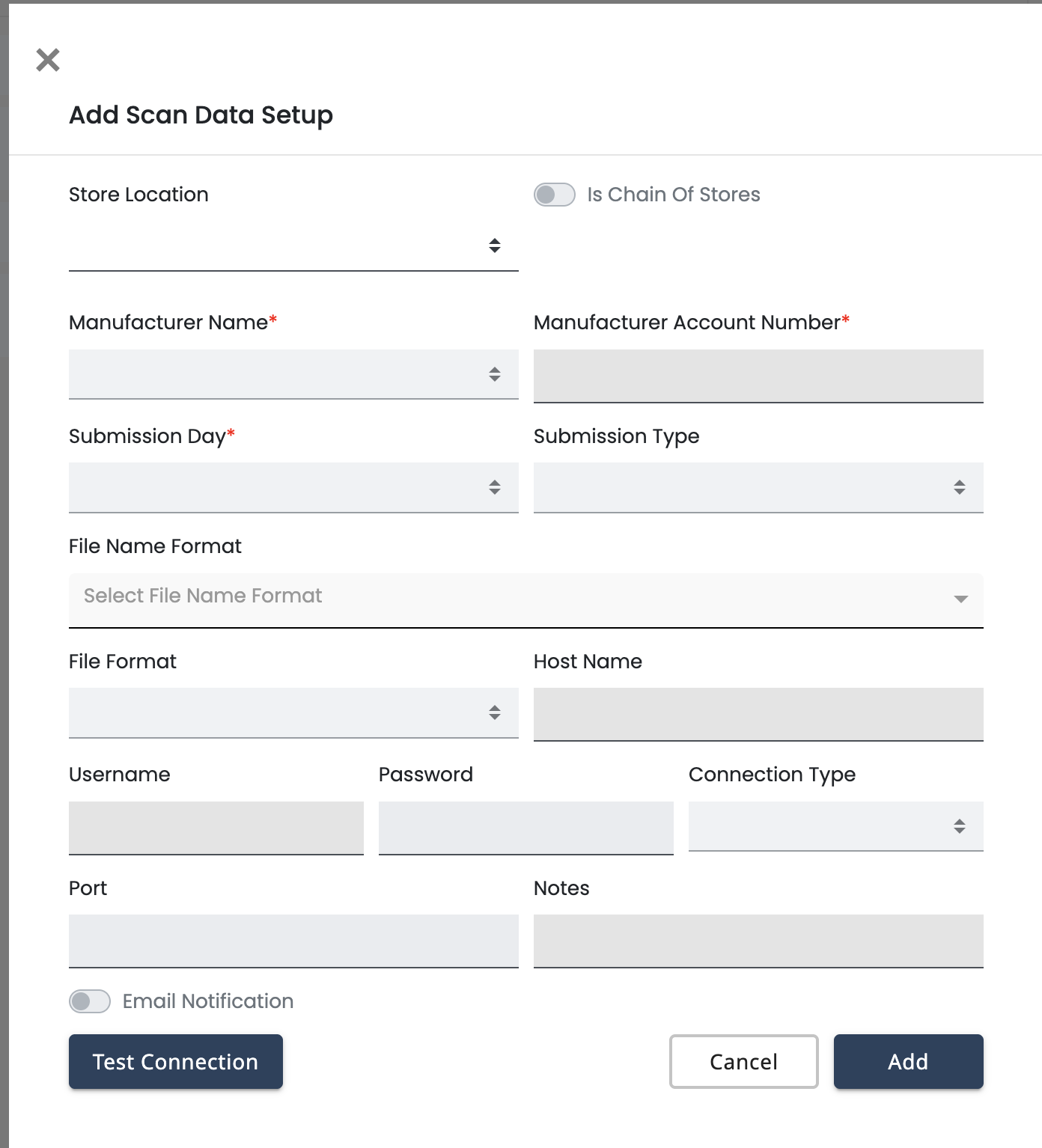This screenshot has height=1148, width=1042.
Task: Click into the Username field
Action: pos(216,828)
